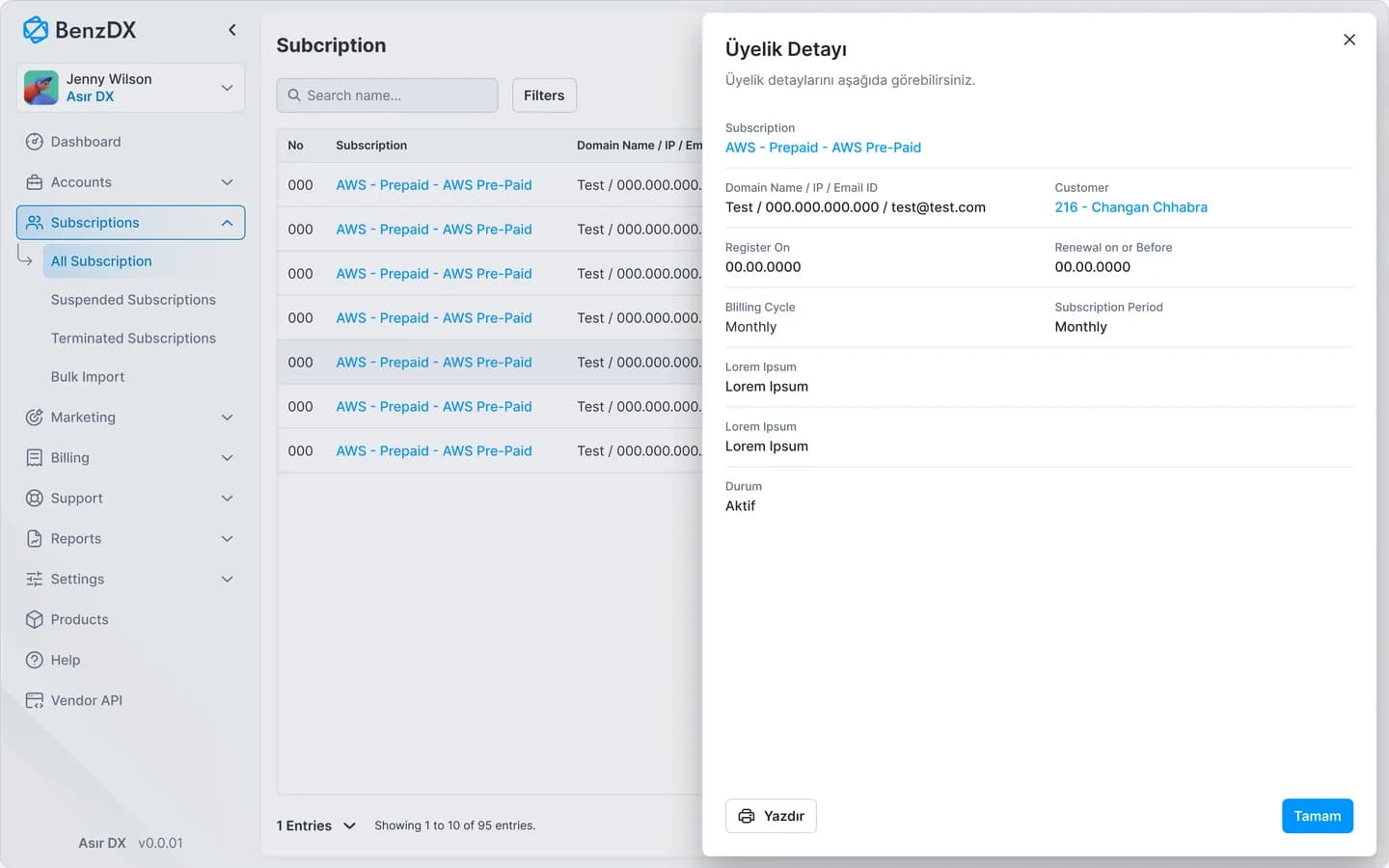Click Jenny Wilson's avatar thumbnail

41,88
